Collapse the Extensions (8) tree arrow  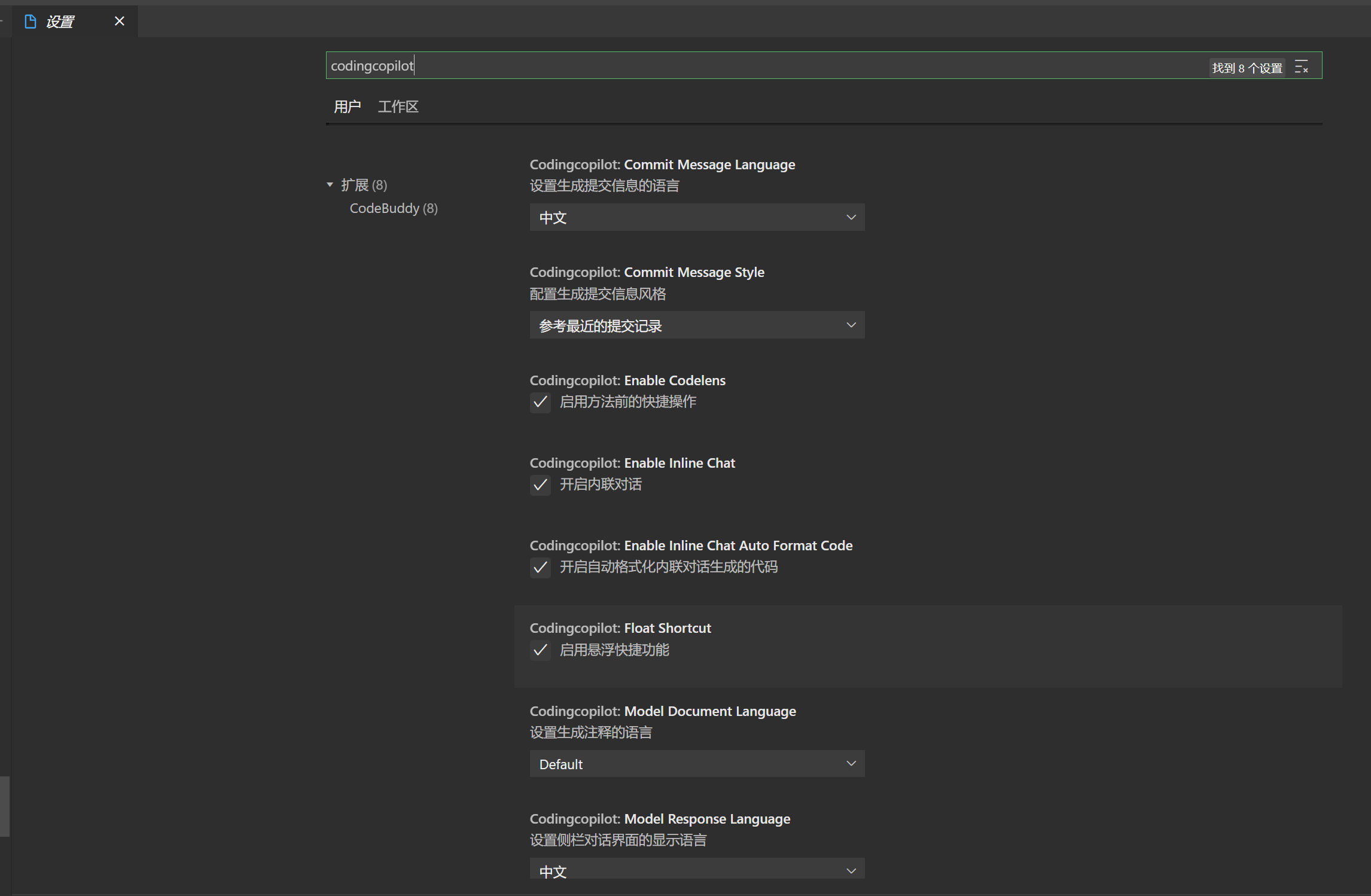click(330, 185)
